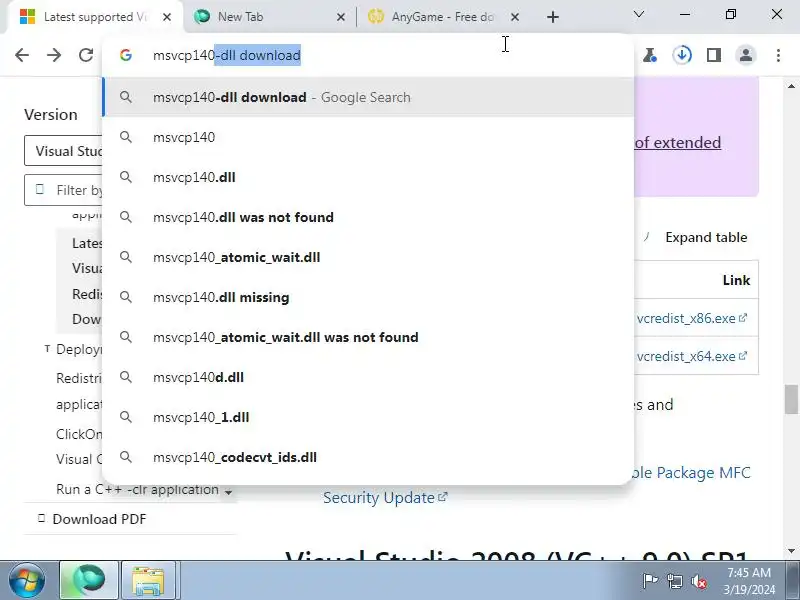This screenshot has height=600, width=800.
Task: Select the 'msvcp140_1.dll' suggestion
Action: click(368, 417)
